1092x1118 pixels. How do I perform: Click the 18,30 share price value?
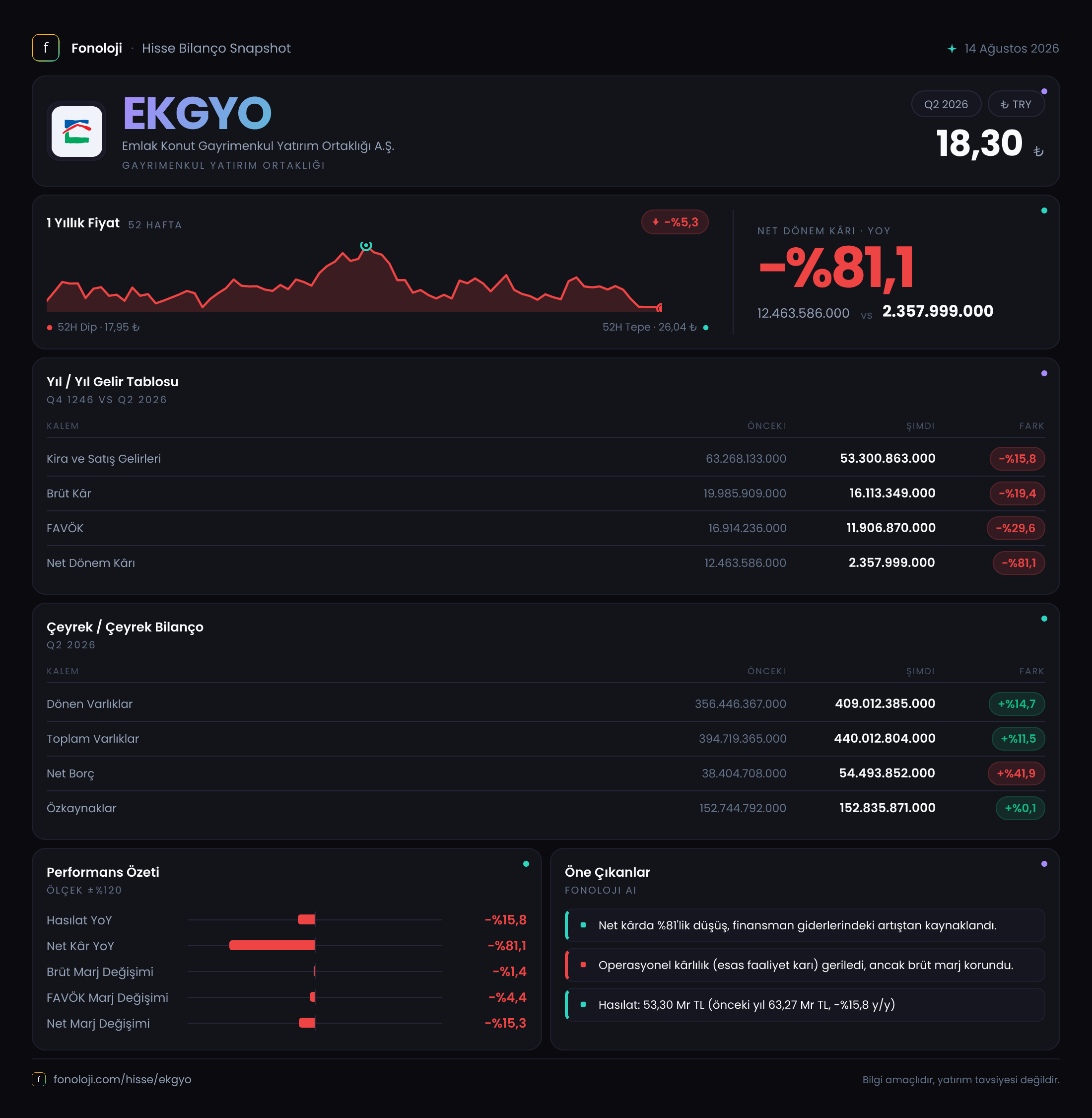(x=979, y=143)
